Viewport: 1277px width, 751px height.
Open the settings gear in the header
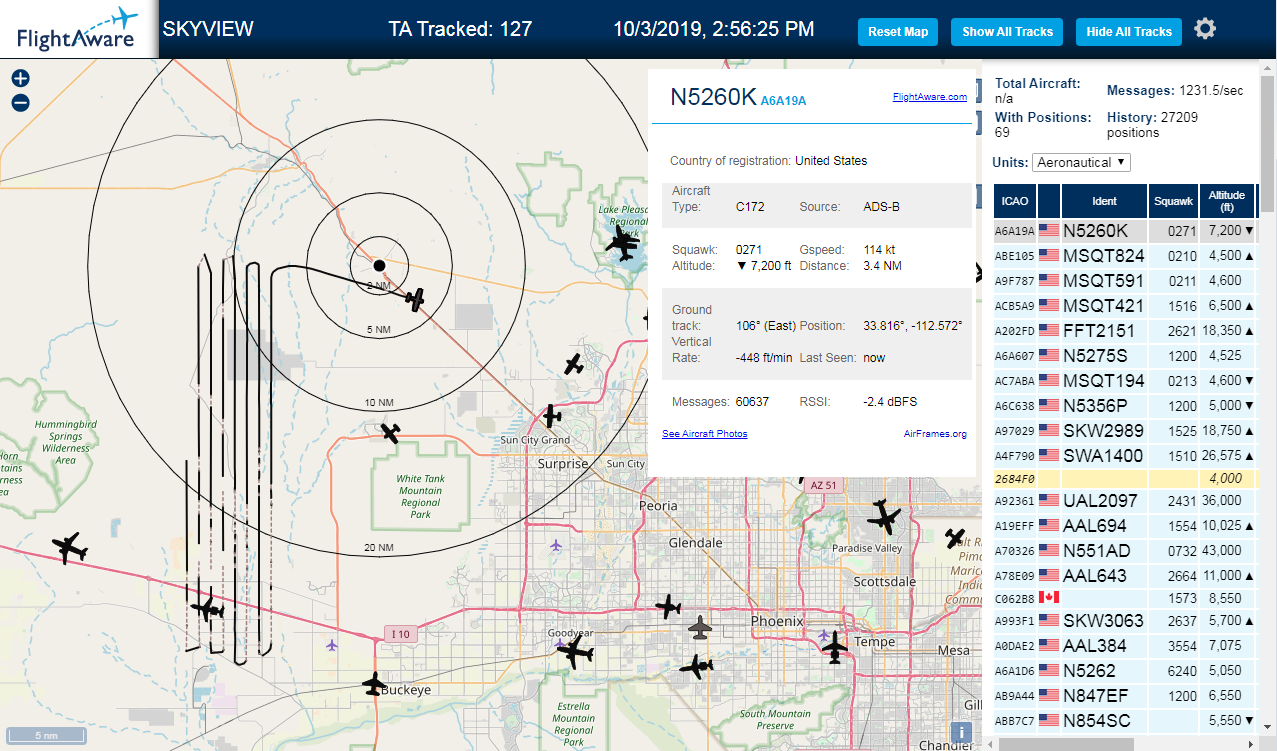pos(1205,28)
